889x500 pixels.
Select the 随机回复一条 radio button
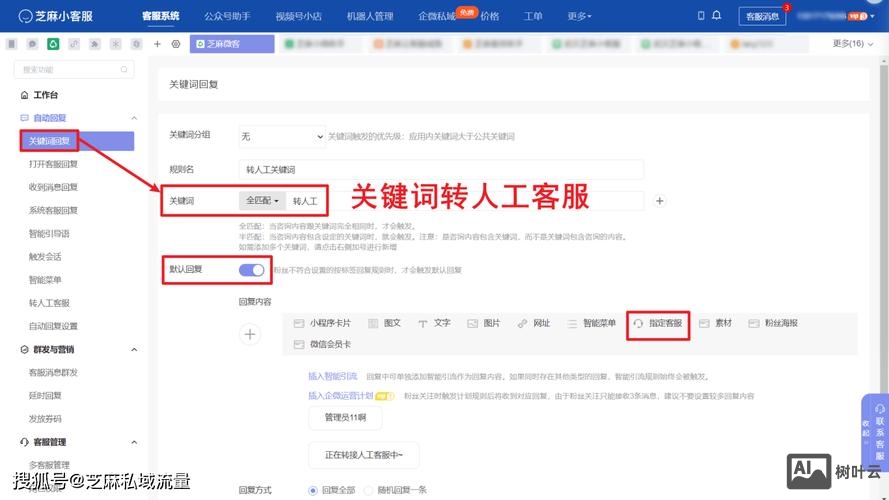(369, 490)
